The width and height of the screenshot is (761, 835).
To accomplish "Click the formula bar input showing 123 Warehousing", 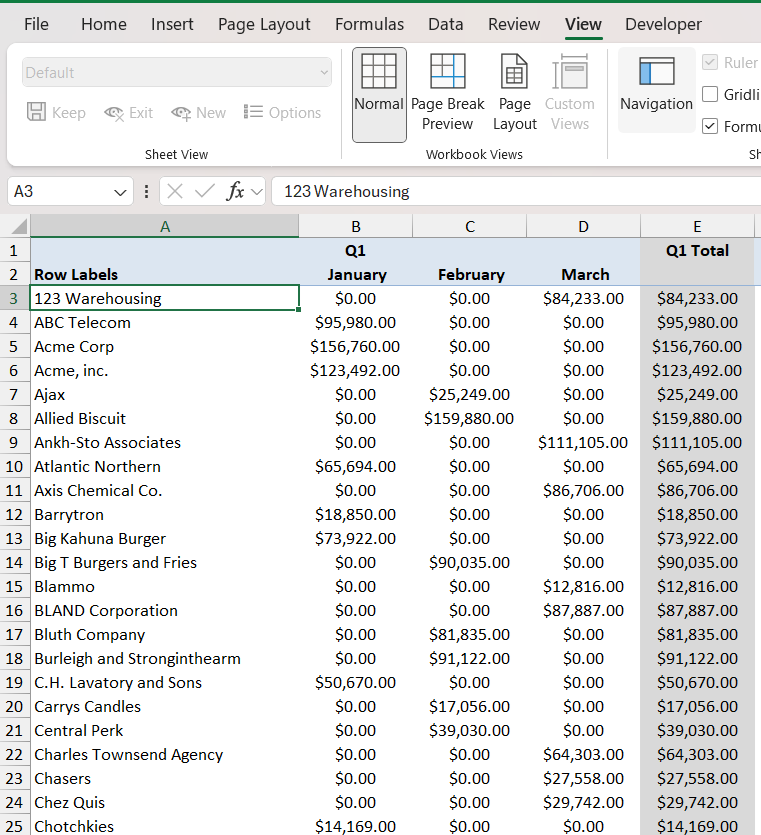I will pos(517,191).
